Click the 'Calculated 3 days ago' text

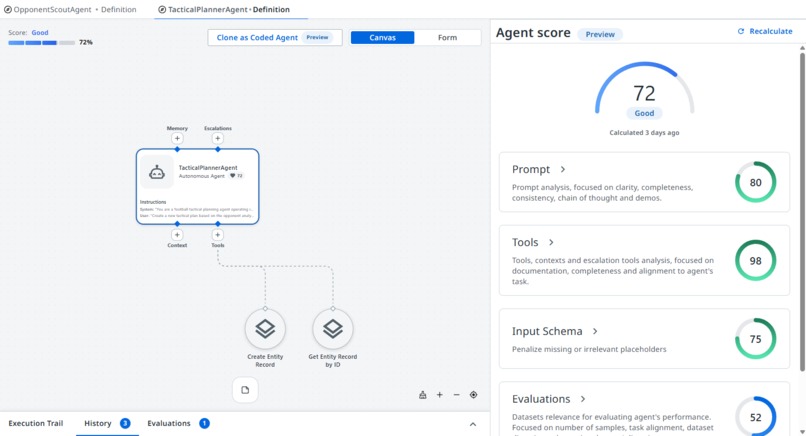(x=644, y=133)
